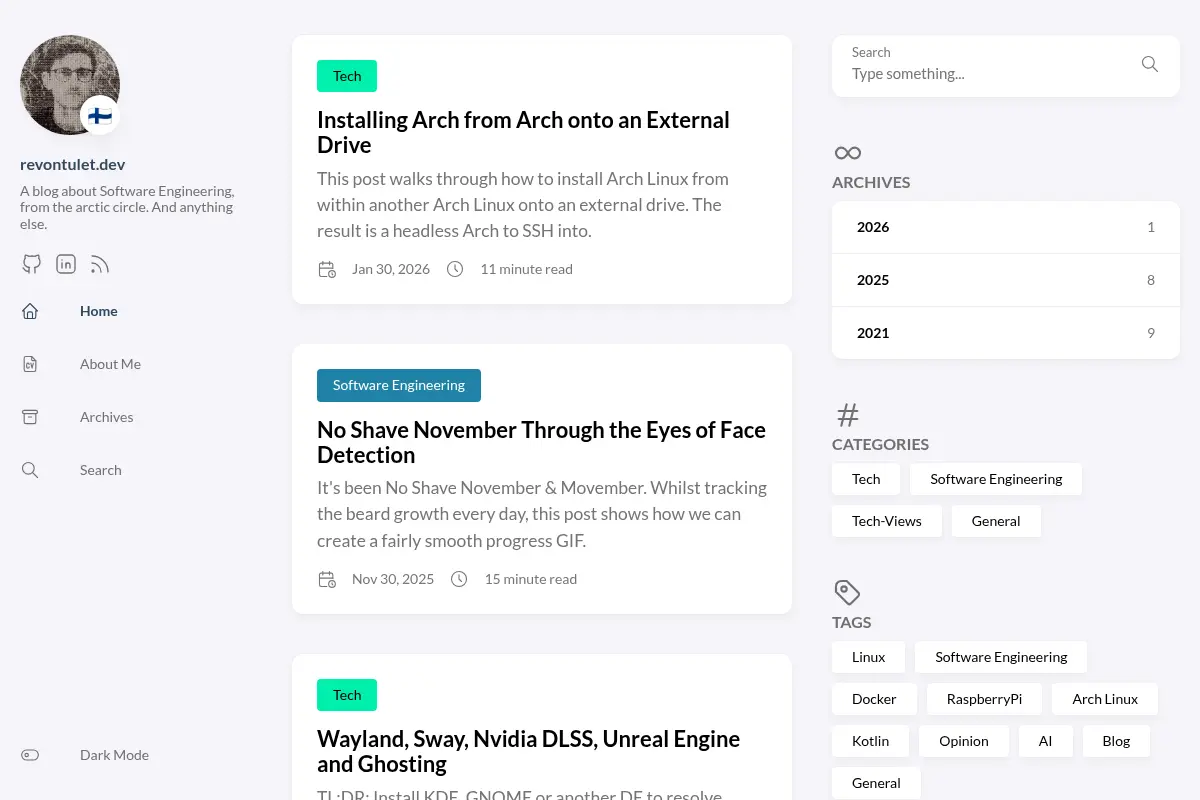The image size is (1200, 800).
Task: Click the Nov 30, 2025 date
Action: point(393,579)
